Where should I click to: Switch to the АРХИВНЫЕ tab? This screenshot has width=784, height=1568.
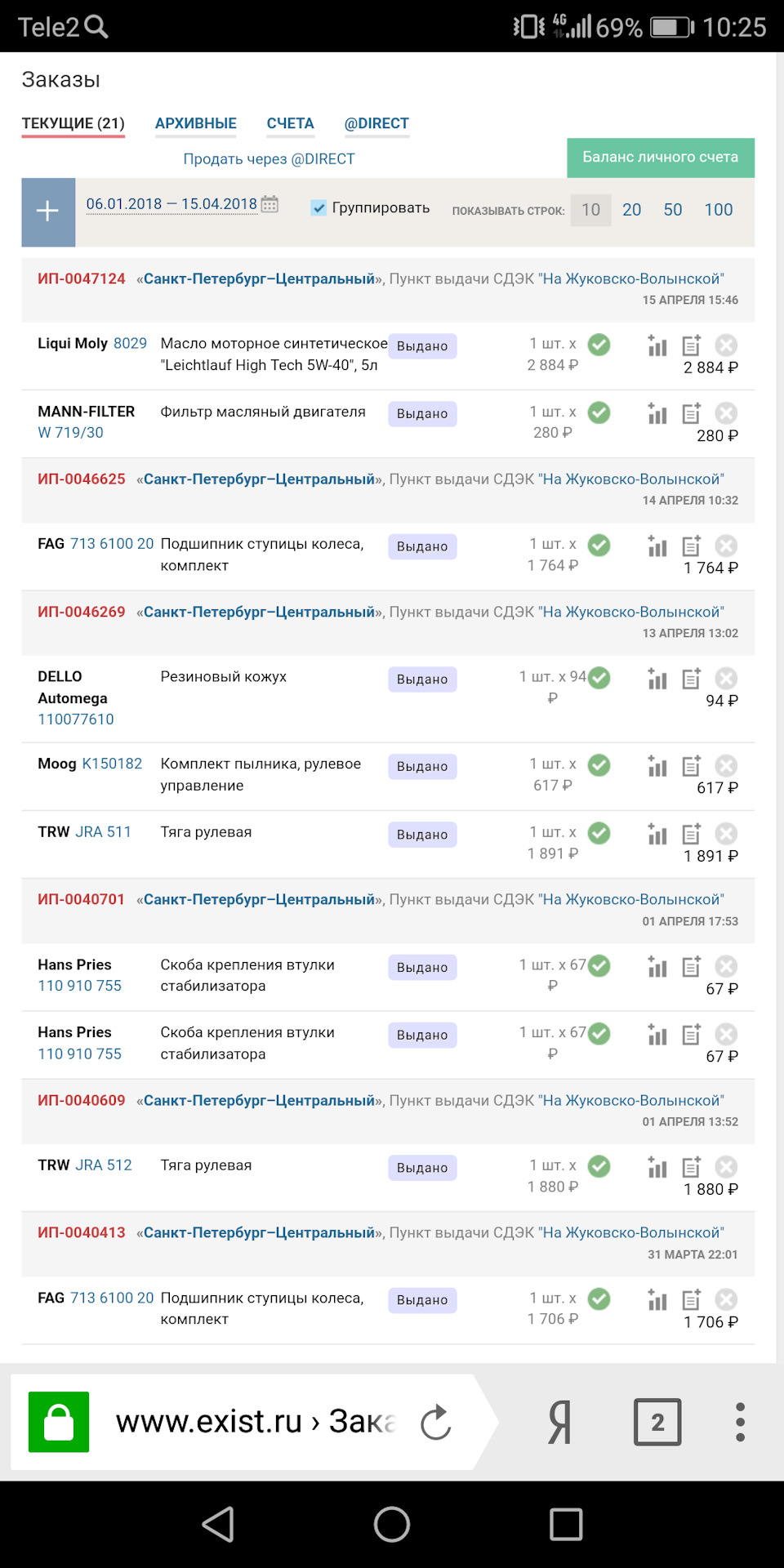(x=196, y=123)
